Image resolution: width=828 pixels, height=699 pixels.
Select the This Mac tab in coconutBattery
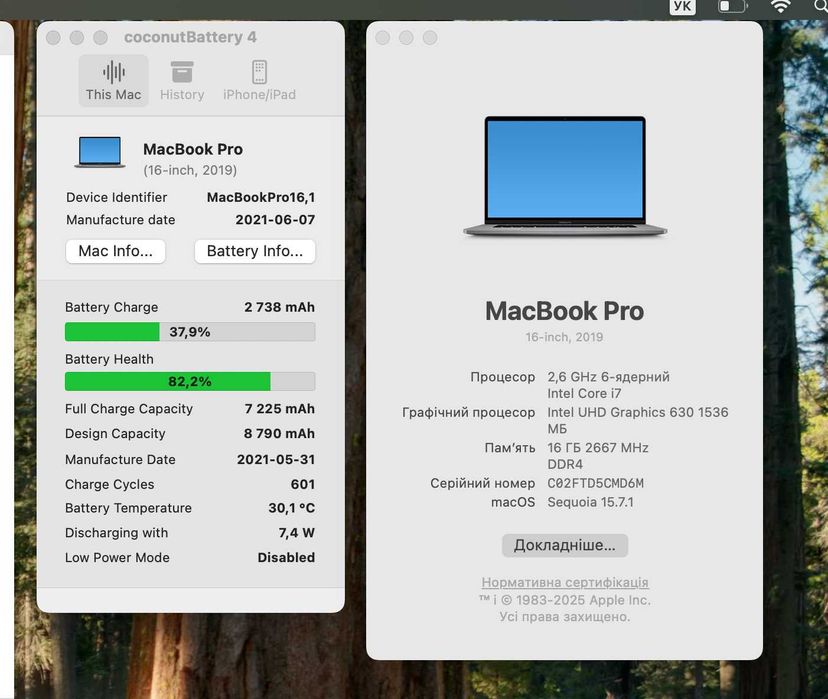click(x=114, y=81)
